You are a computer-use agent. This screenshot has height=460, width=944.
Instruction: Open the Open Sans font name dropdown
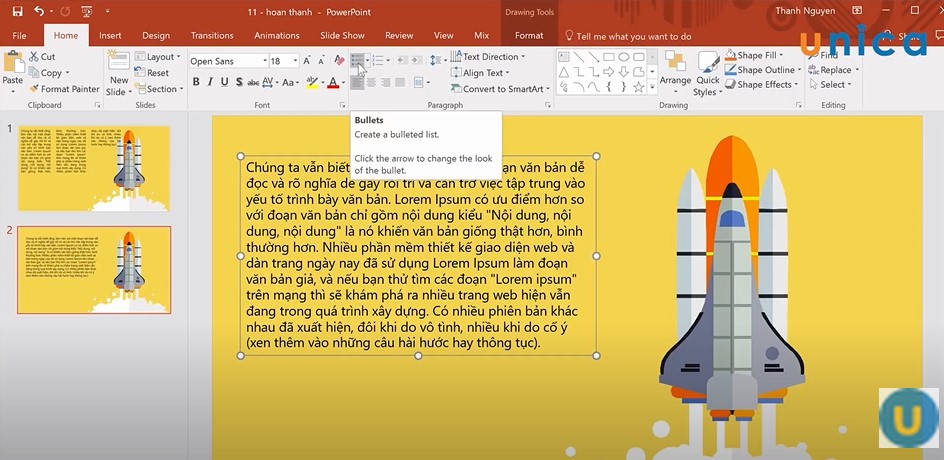point(265,61)
